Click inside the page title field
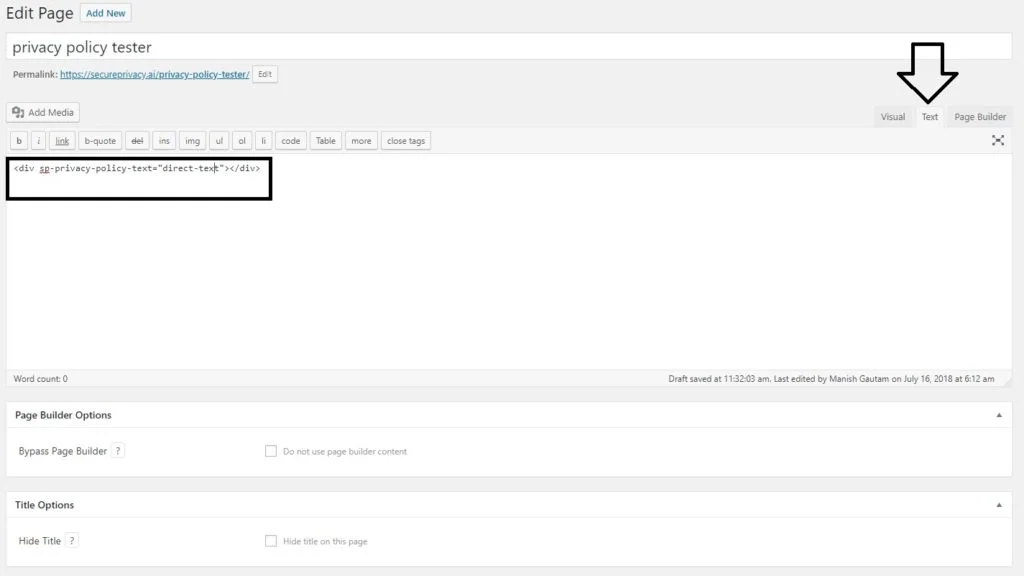Image resolution: width=1024 pixels, height=576 pixels. click(x=400, y=46)
